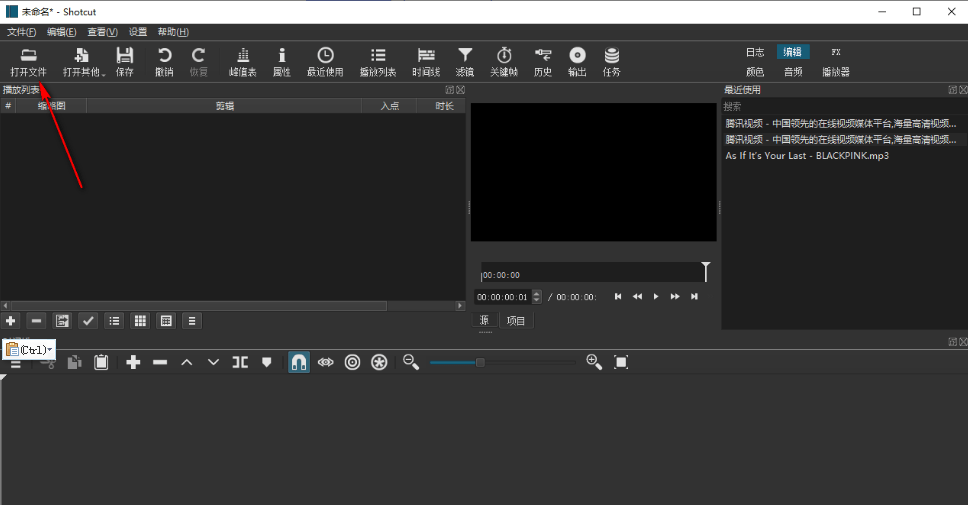This screenshot has height=505, width=968.
Task: Open recent file As If It's Your Last - BLACKPINK.mp3
Action: [807, 156]
